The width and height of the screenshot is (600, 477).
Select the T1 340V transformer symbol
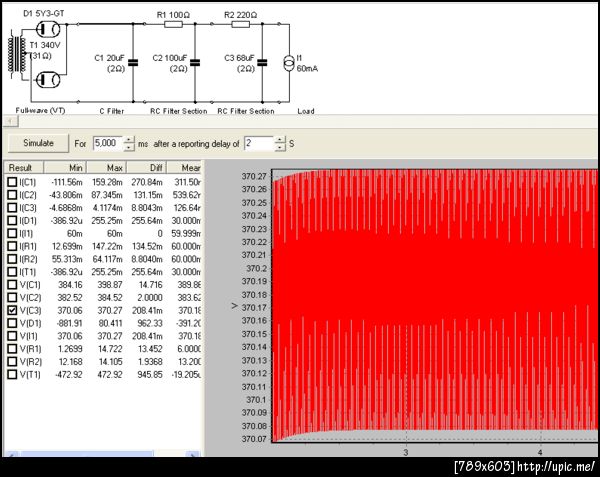pyautogui.click(x=17, y=55)
